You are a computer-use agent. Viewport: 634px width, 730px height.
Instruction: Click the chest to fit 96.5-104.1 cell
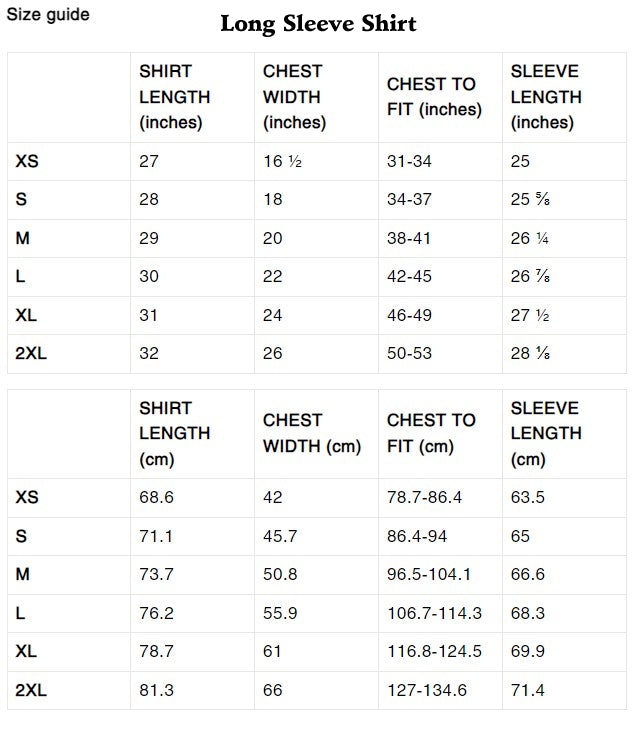click(429, 574)
